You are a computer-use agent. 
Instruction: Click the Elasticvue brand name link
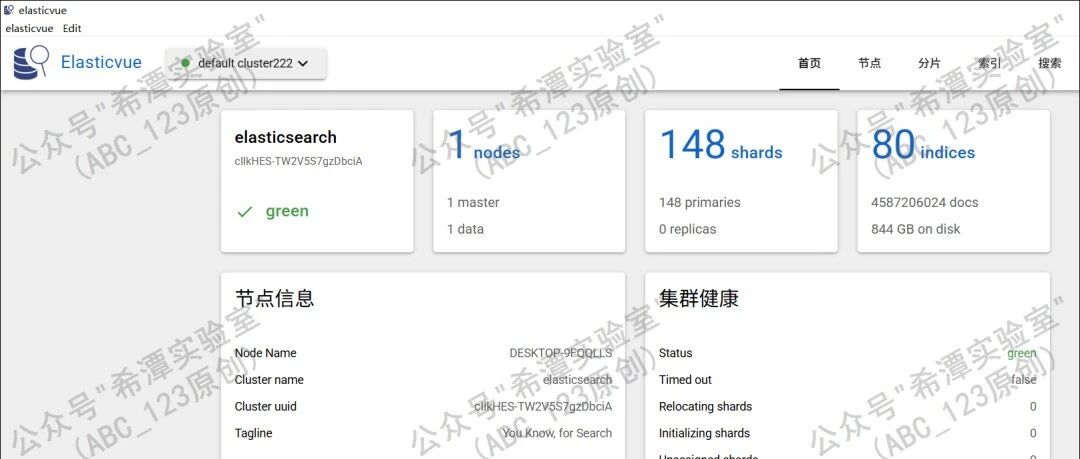click(x=101, y=62)
